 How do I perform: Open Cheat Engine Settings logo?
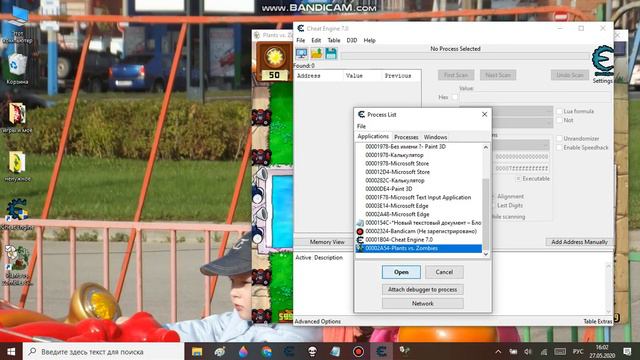coord(603,61)
